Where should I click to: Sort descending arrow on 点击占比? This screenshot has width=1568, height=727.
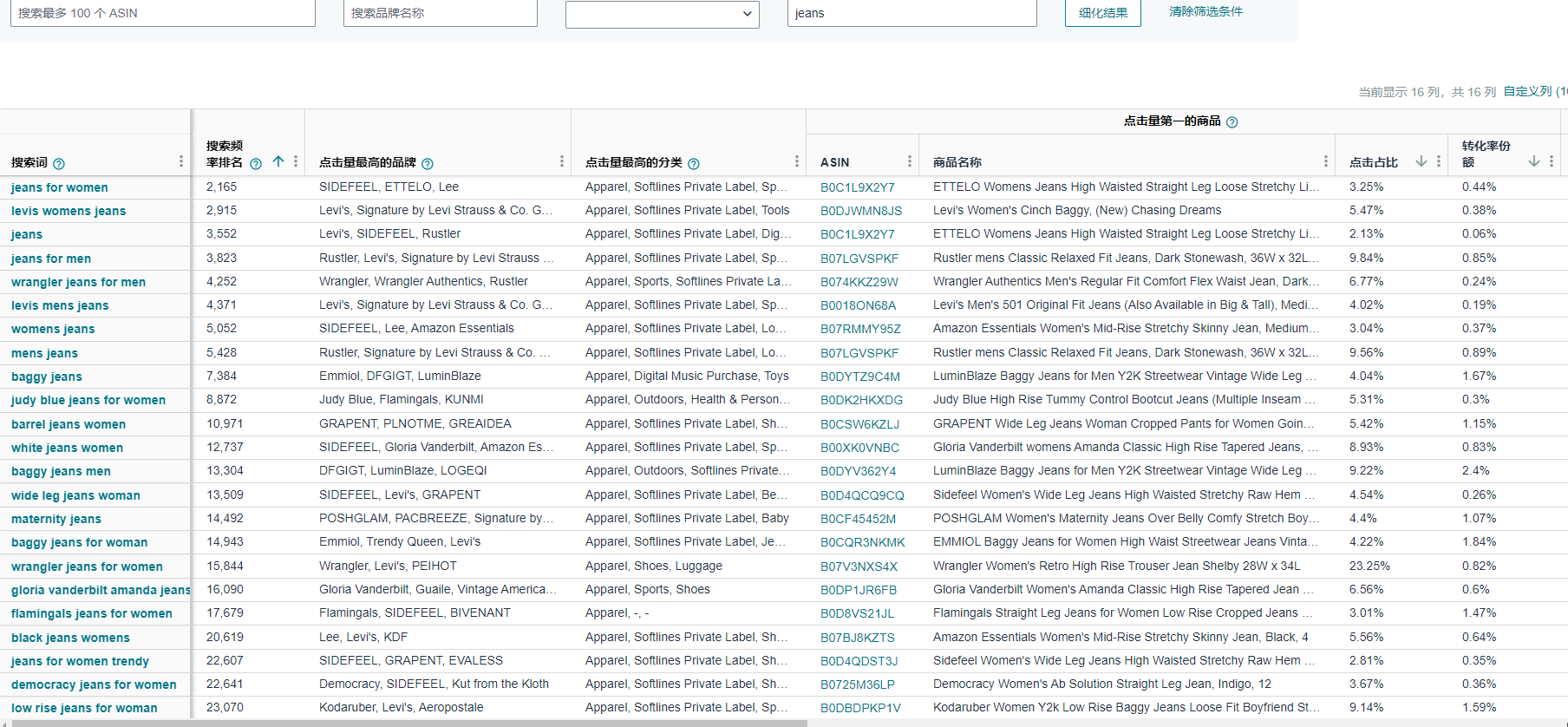pos(1421,161)
